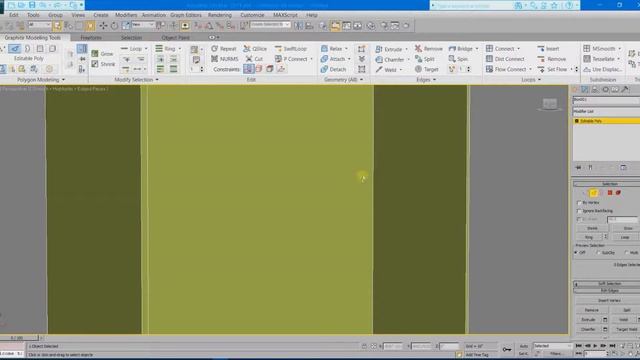Click the Save file icon in title bar
640x360 pixels.
32,5
